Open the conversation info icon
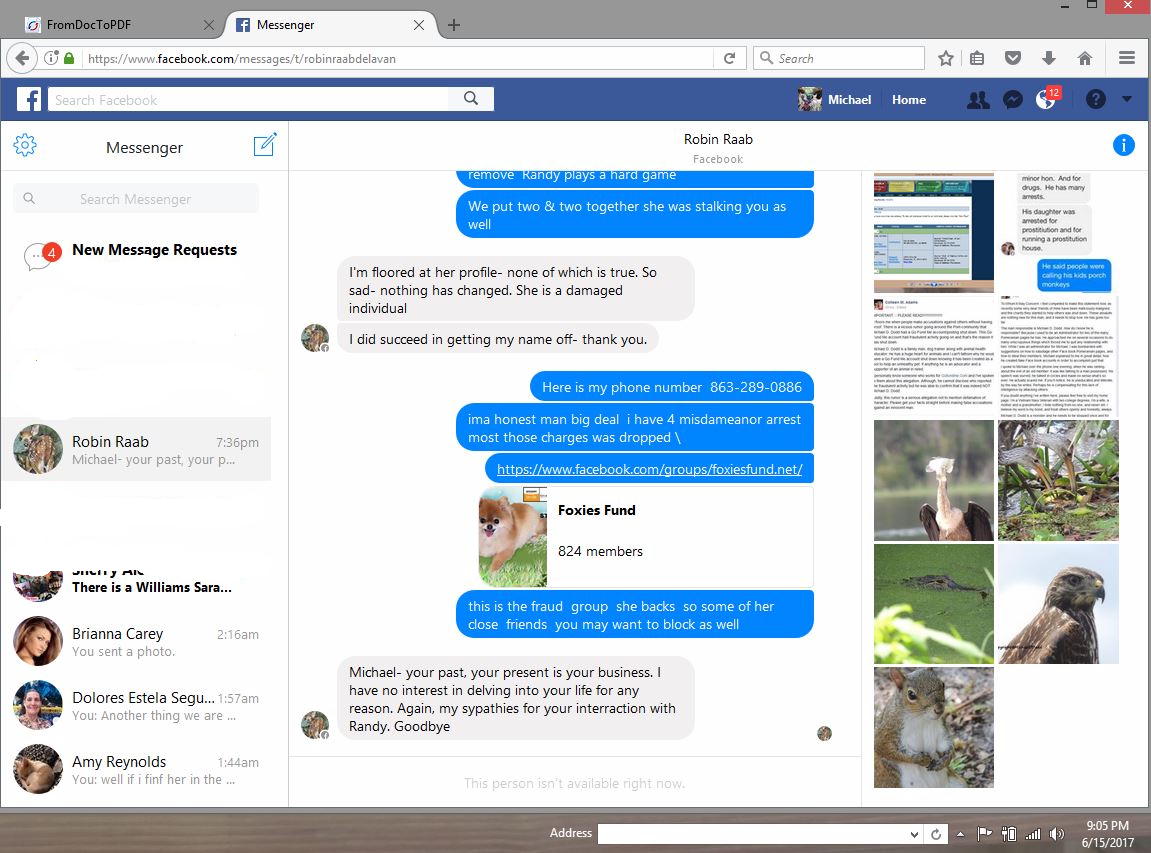 tap(1123, 145)
